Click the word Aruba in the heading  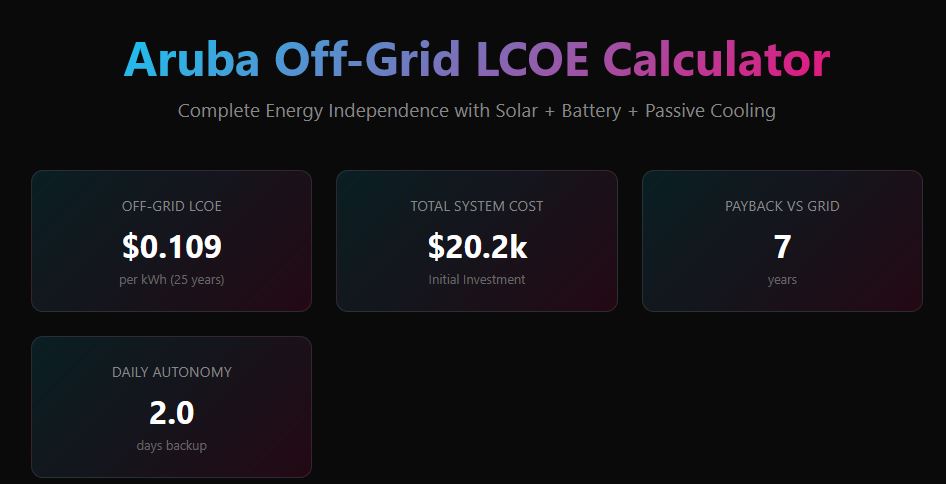tap(192, 59)
